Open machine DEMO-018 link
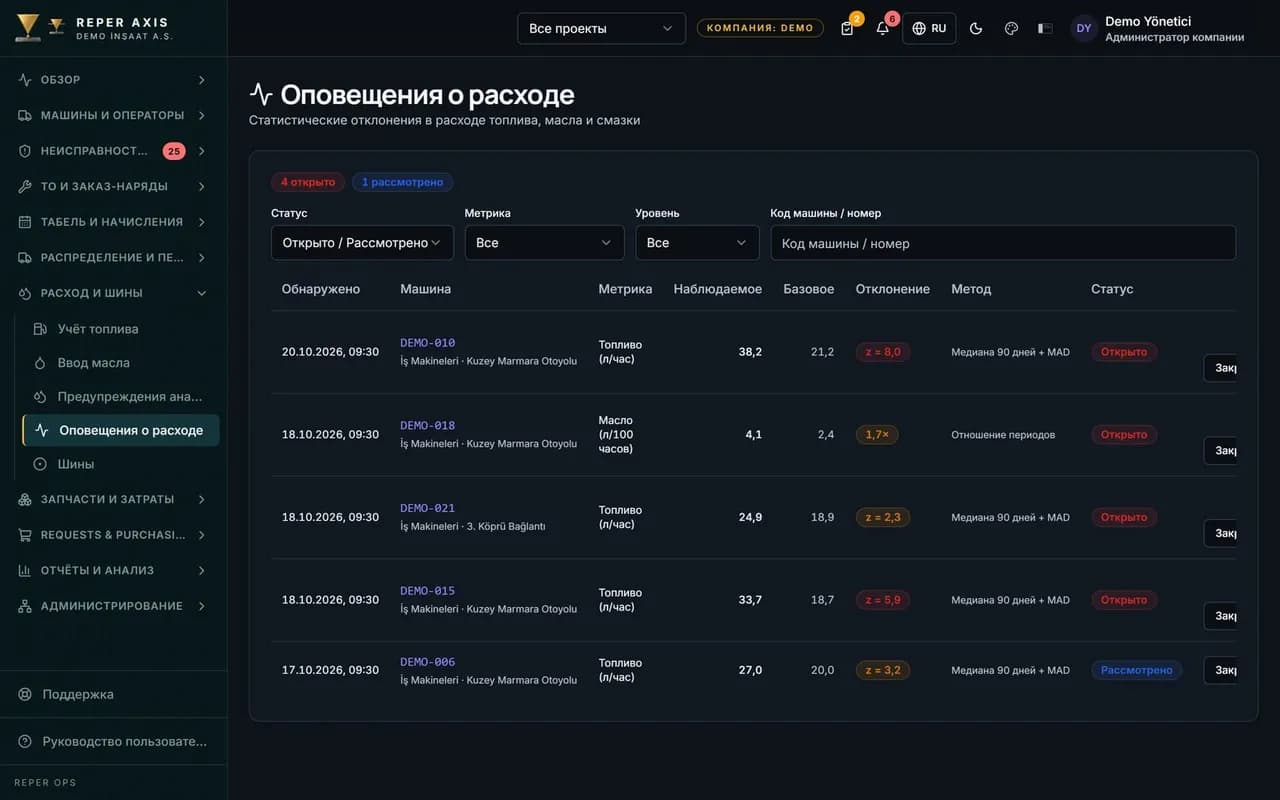The width and height of the screenshot is (1280, 800). [x=427, y=426]
